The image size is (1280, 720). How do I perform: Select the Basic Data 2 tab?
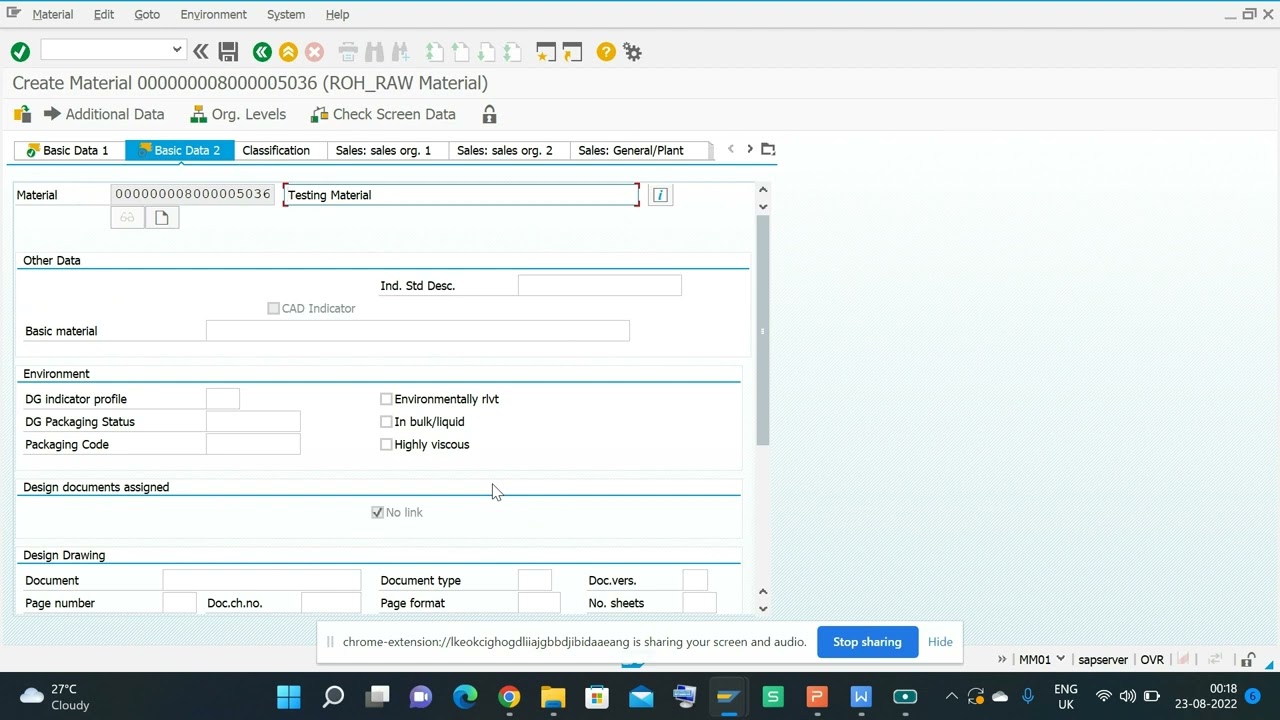click(x=180, y=150)
